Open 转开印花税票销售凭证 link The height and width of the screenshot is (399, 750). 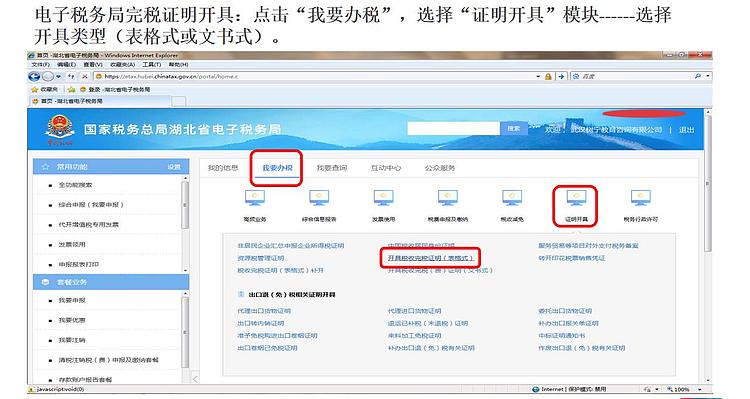572,258
